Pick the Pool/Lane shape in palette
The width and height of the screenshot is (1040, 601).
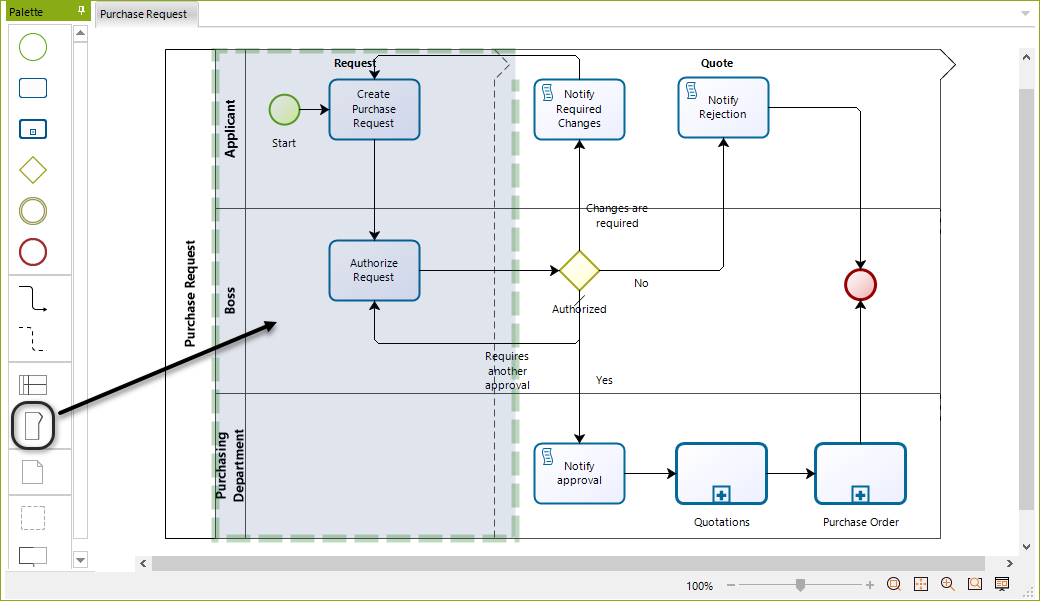[x=33, y=385]
